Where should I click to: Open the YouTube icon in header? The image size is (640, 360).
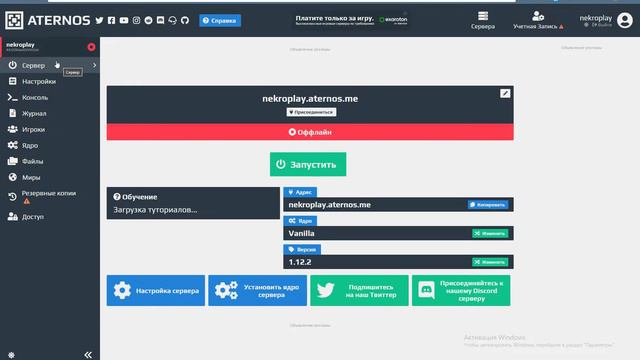coord(124,20)
